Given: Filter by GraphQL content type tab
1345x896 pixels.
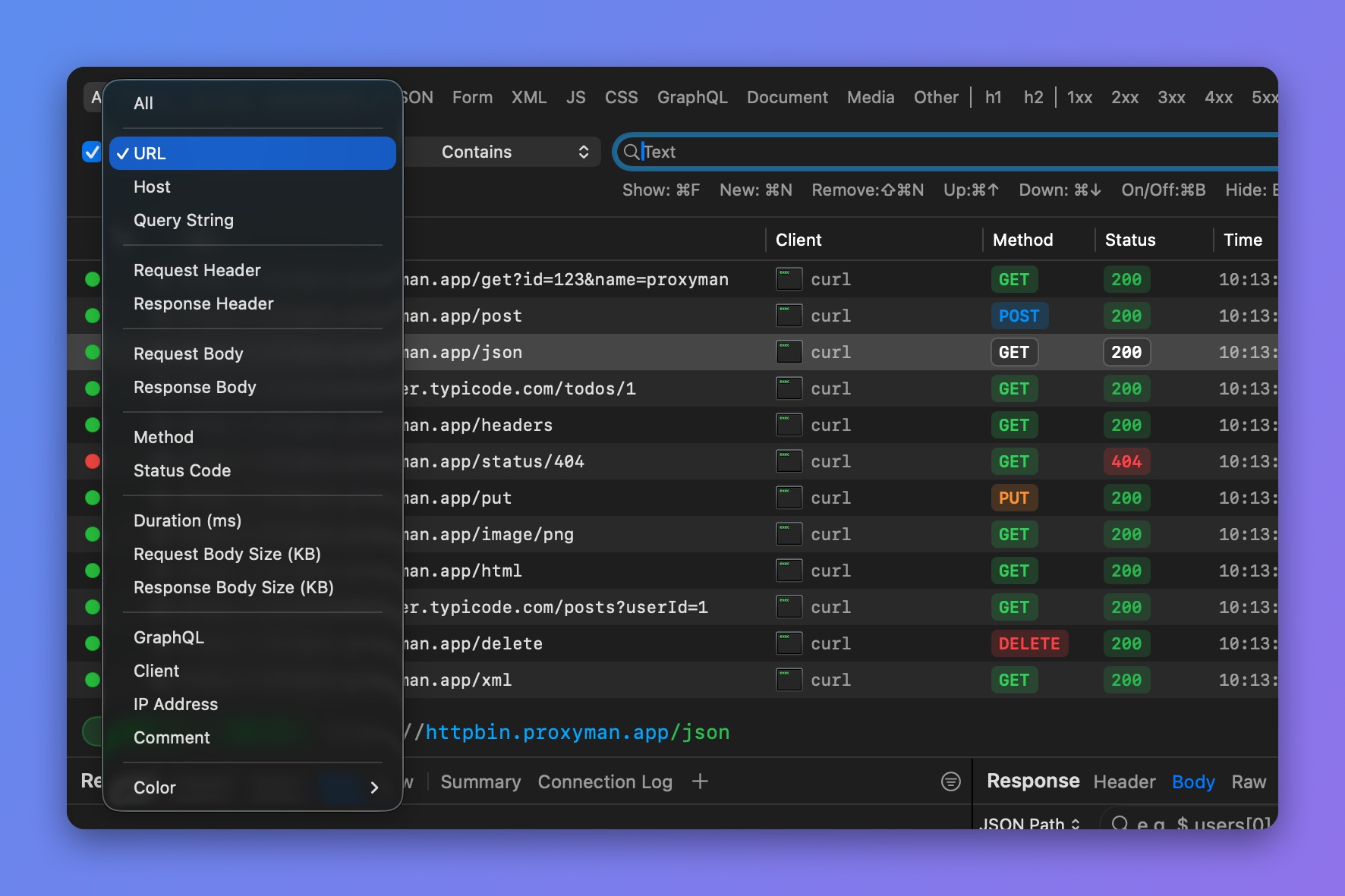Looking at the screenshot, I should (x=692, y=97).
